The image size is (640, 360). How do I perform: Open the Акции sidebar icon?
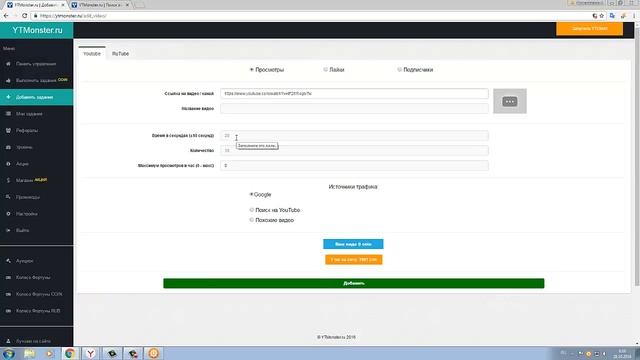(x=8, y=164)
